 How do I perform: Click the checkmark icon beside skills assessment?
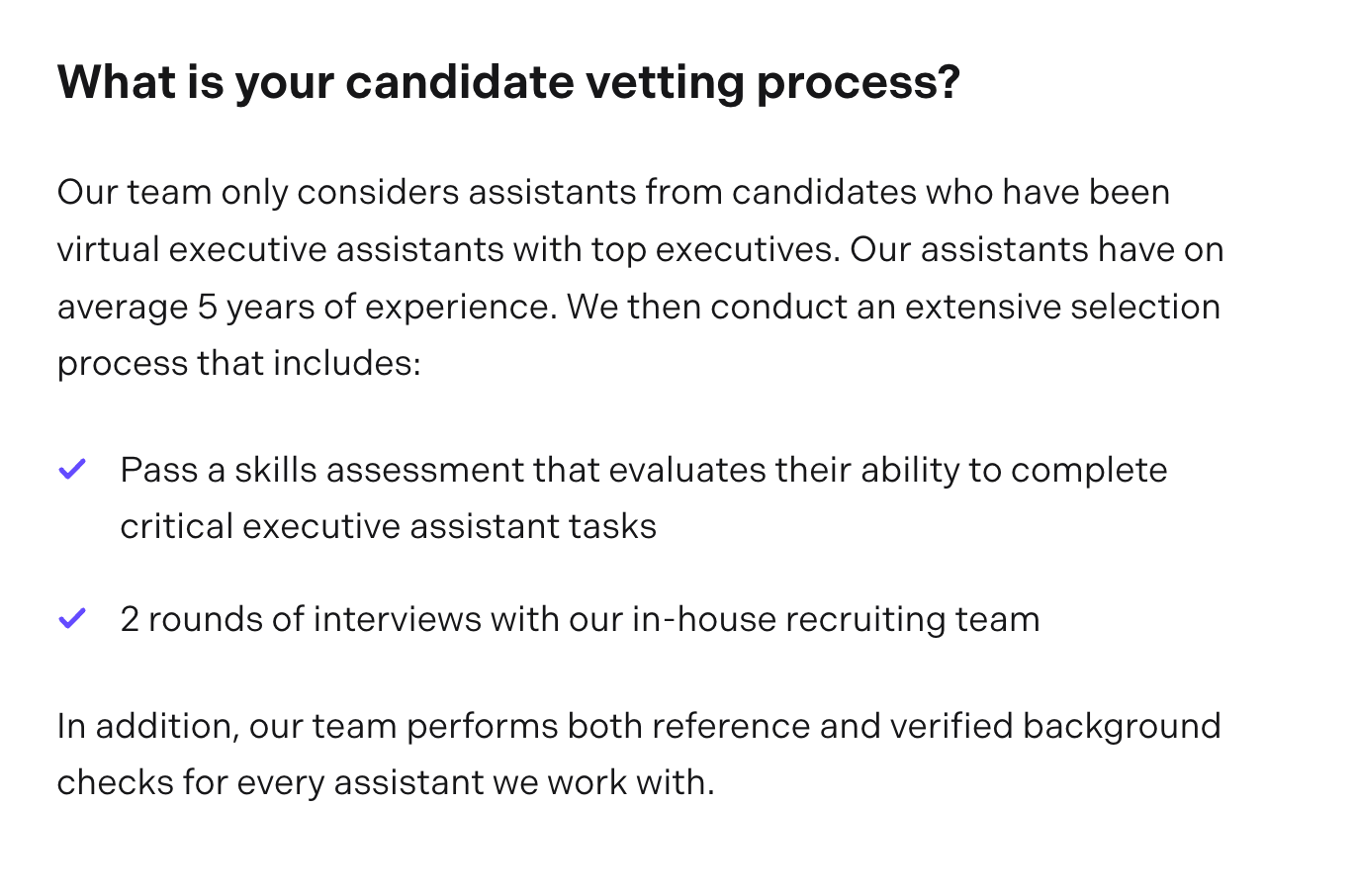click(72, 469)
